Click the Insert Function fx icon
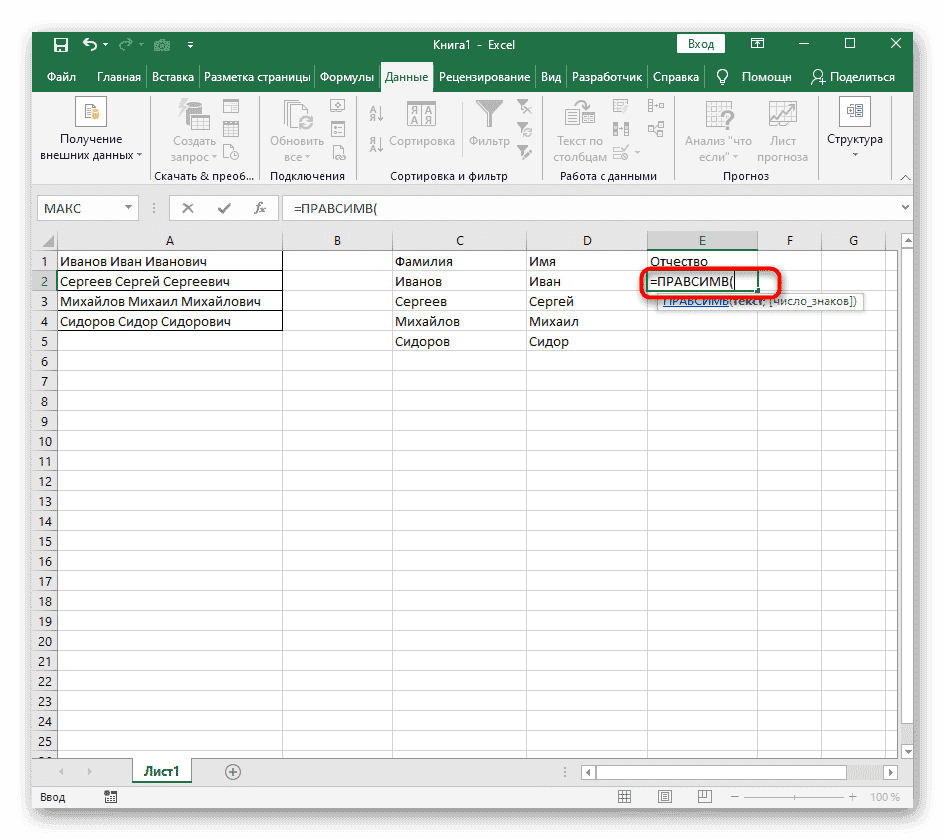The image size is (945, 840). [262, 208]
